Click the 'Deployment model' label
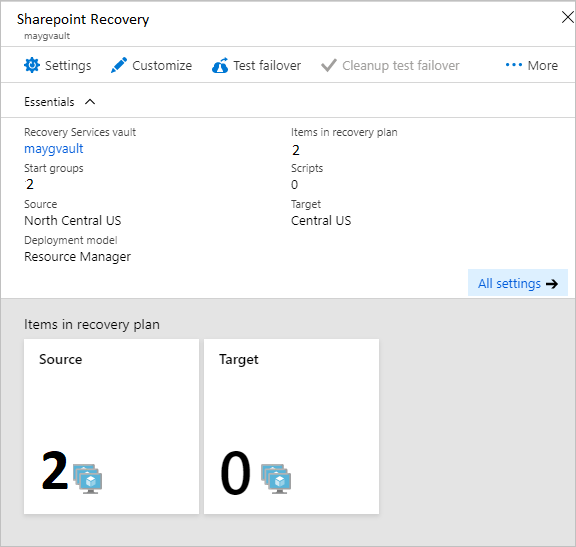 (x=71, y=240)
